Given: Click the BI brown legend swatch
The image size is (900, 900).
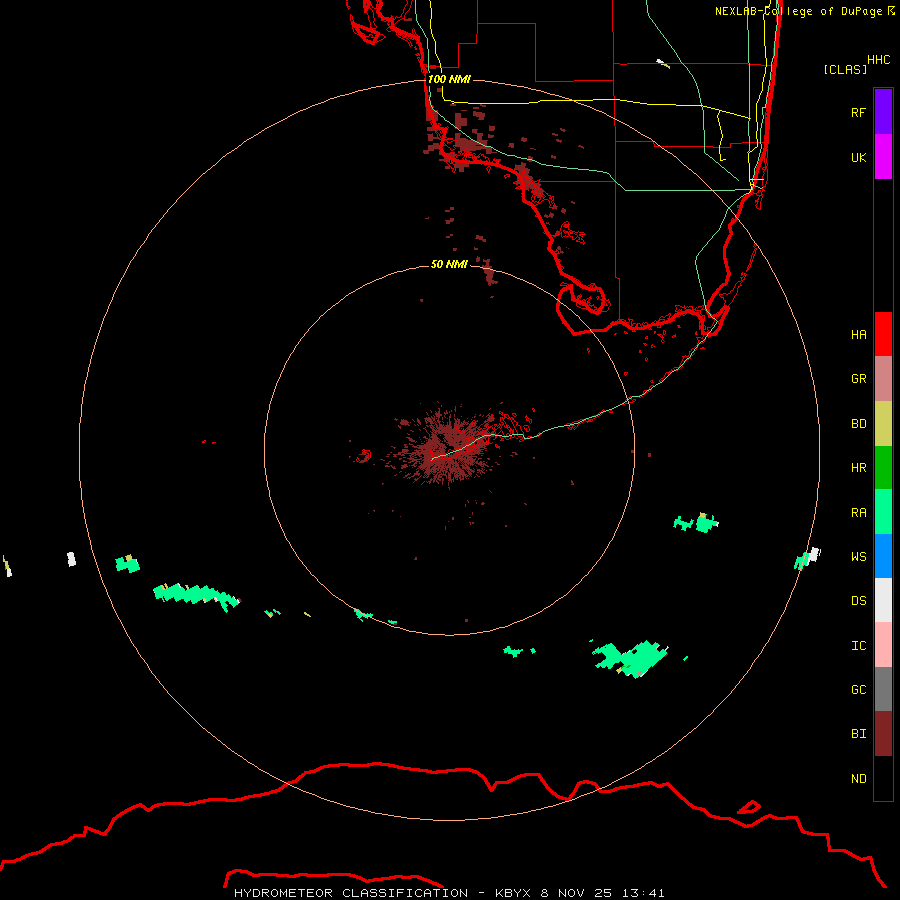Looking at the screenshot, I should pyautogui.click(x=883, y=734).
